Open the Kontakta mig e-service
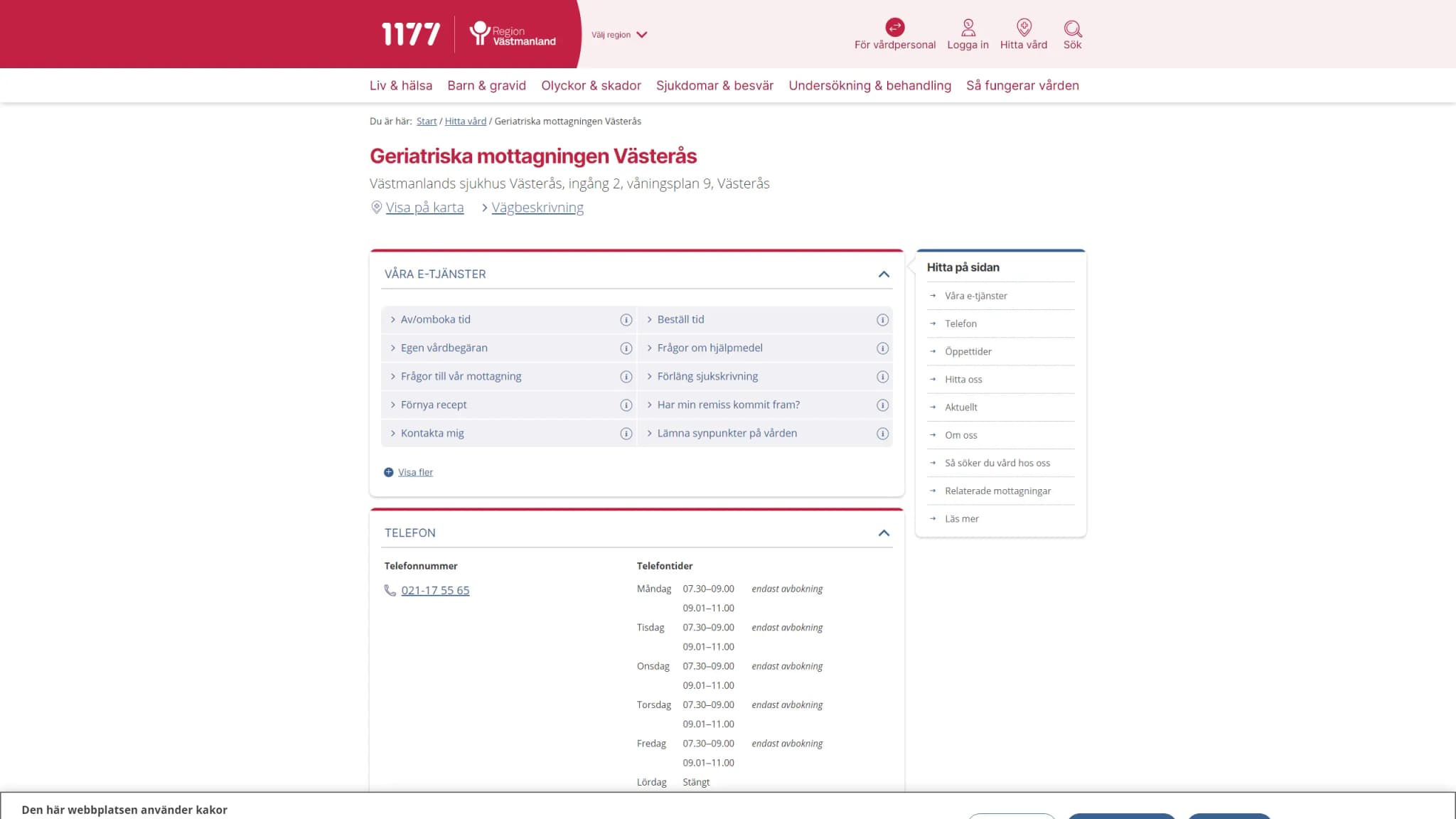 point(432,434)
